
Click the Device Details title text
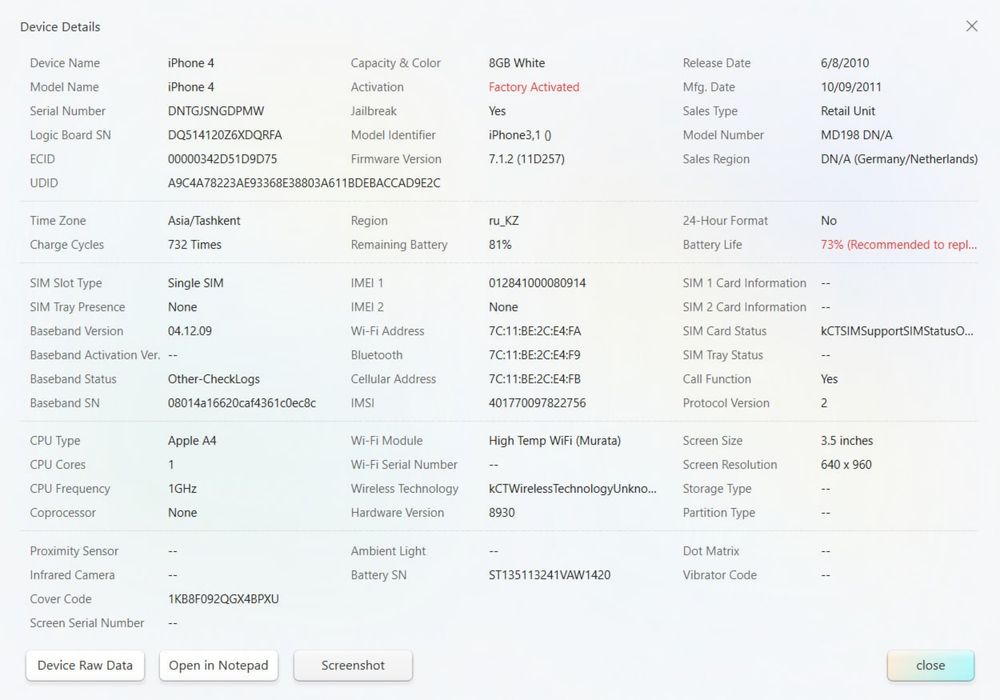pyautogui.click(x=60, y=27)
